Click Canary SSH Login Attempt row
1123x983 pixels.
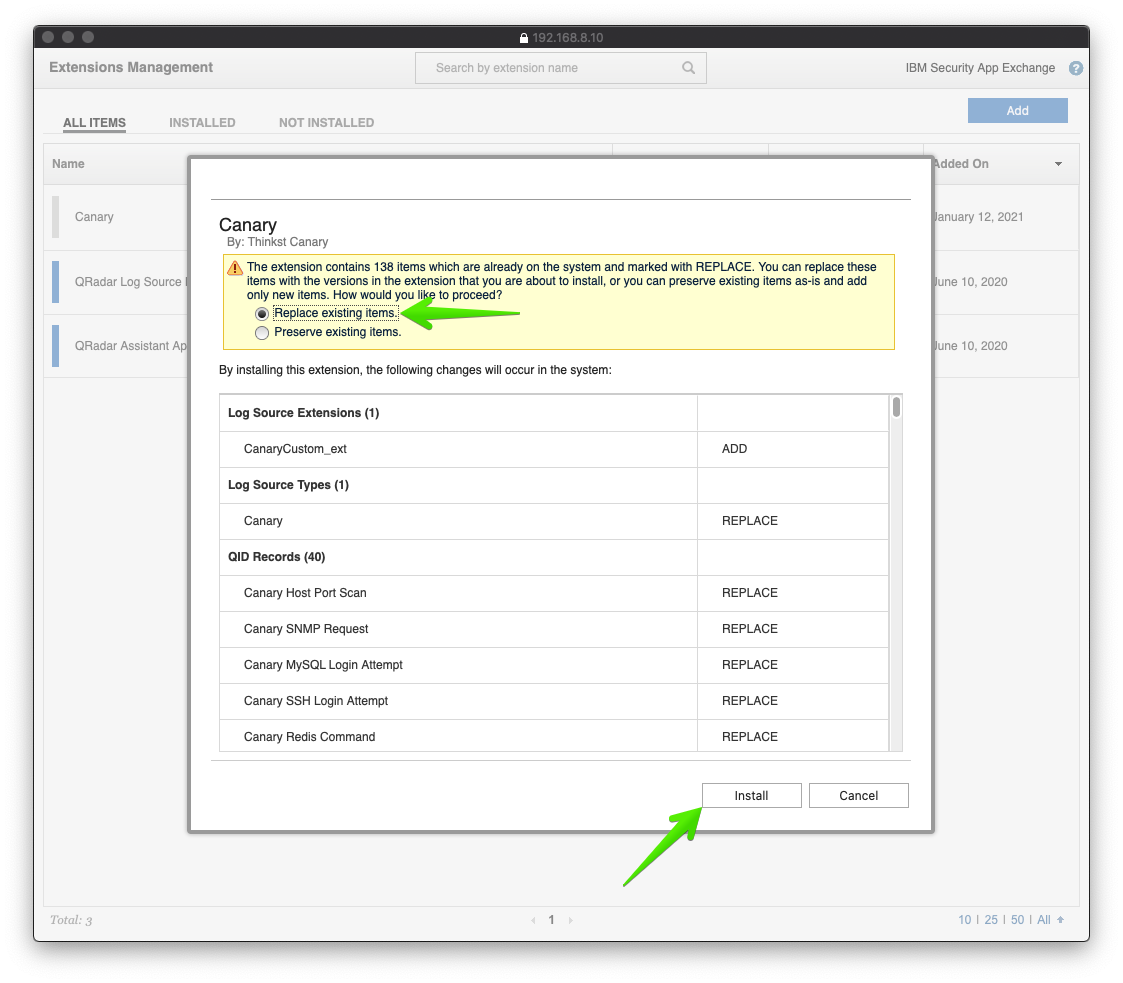point(554,701)
